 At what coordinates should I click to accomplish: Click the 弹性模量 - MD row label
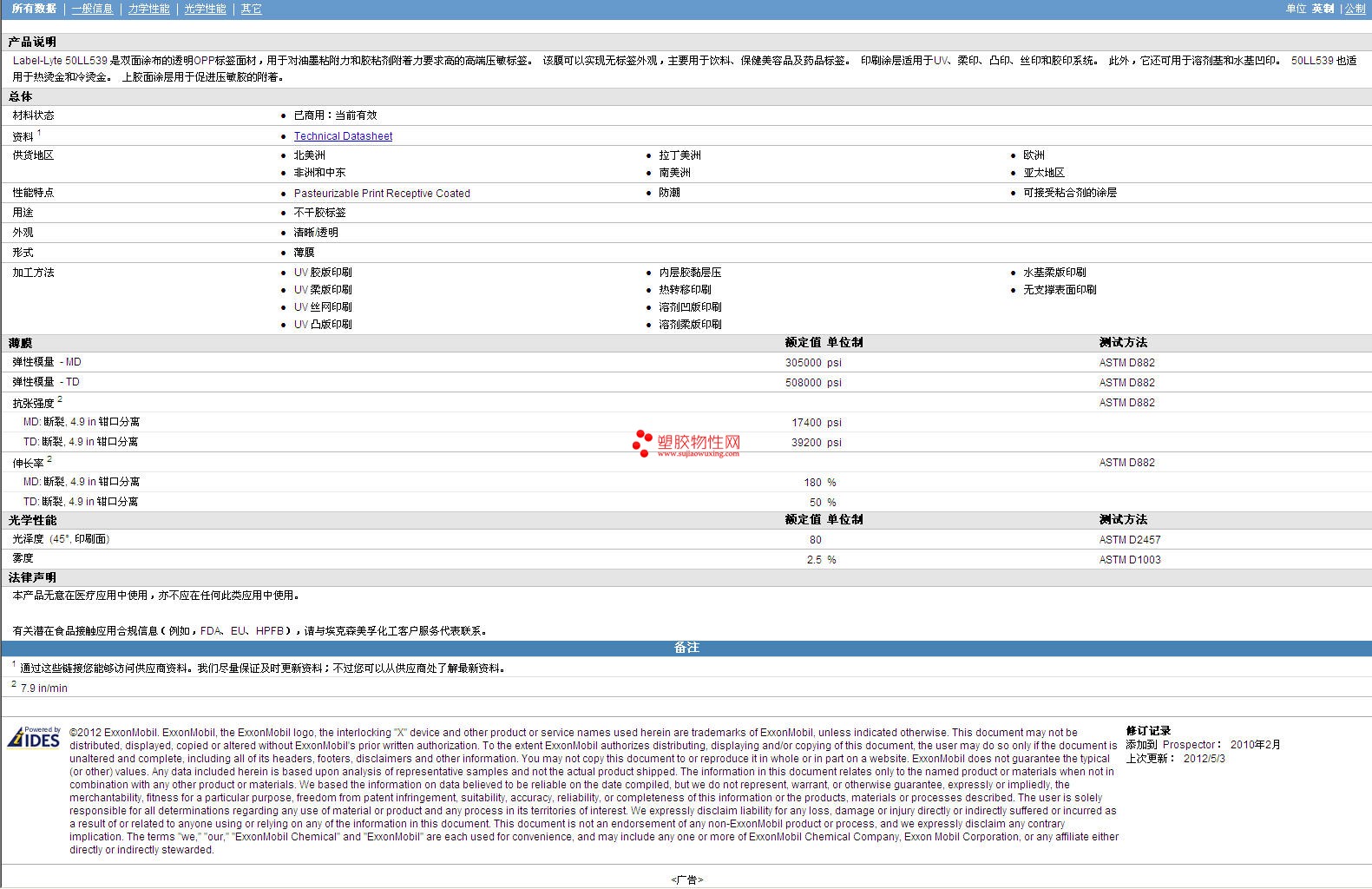tap(47, 362)
